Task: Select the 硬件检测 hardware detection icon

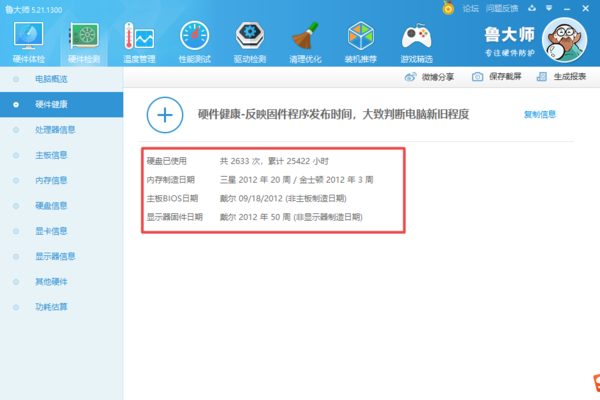Action: tap(84, 36)
